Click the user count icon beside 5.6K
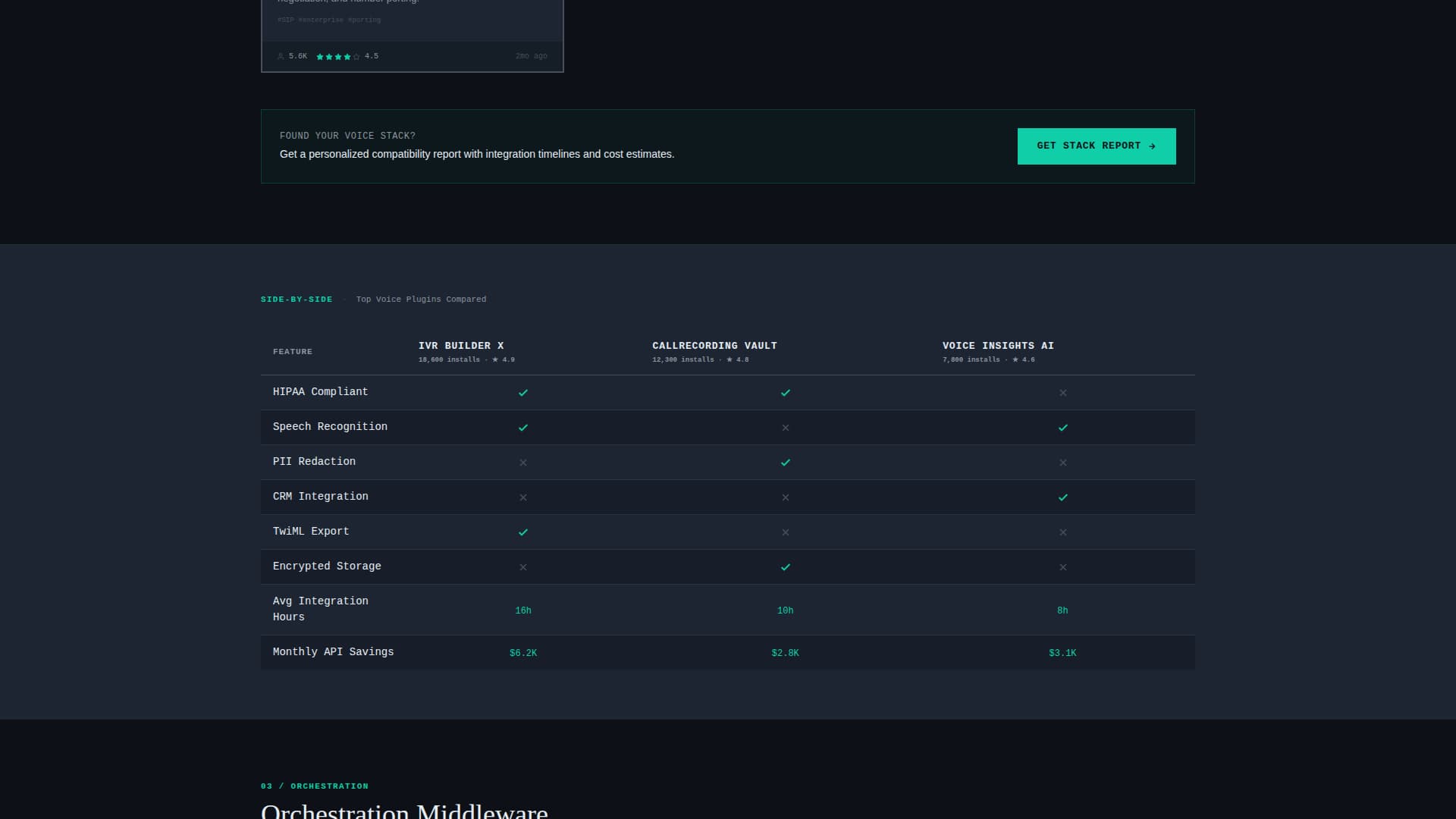Viewport: 1456px width, 819px height. [281, 56]
